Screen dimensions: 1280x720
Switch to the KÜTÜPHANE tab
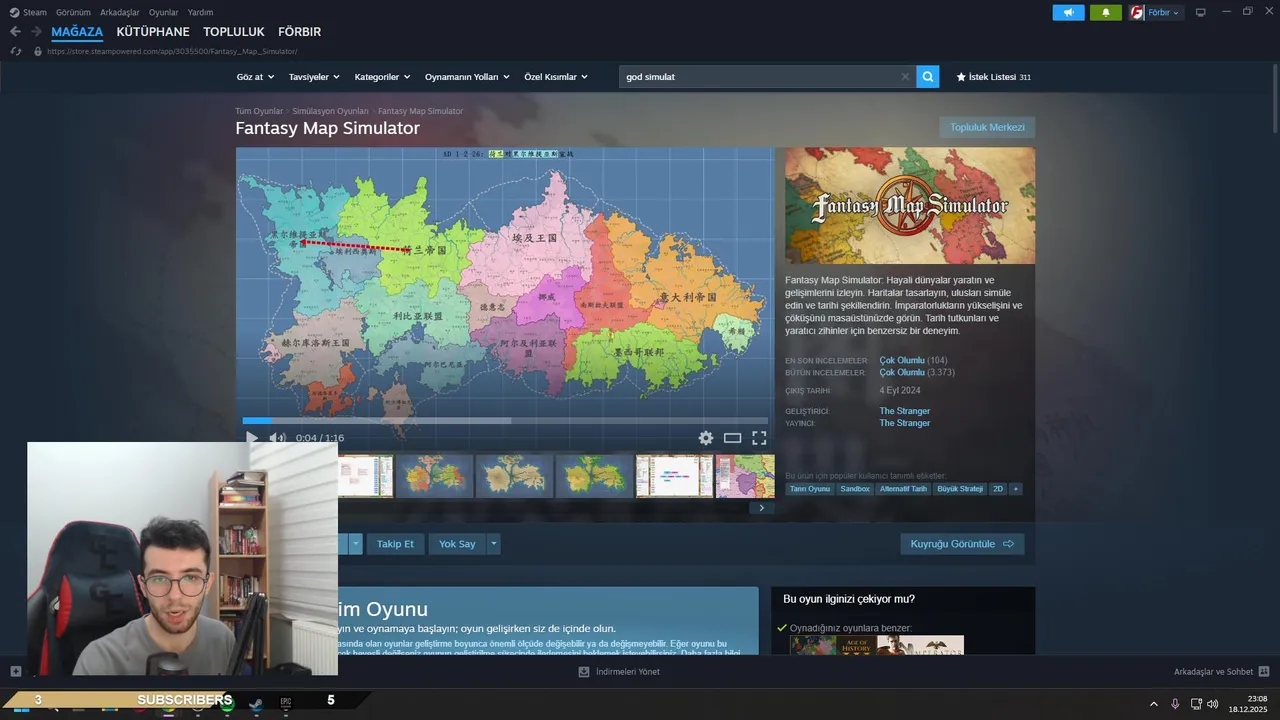point(153,32)
